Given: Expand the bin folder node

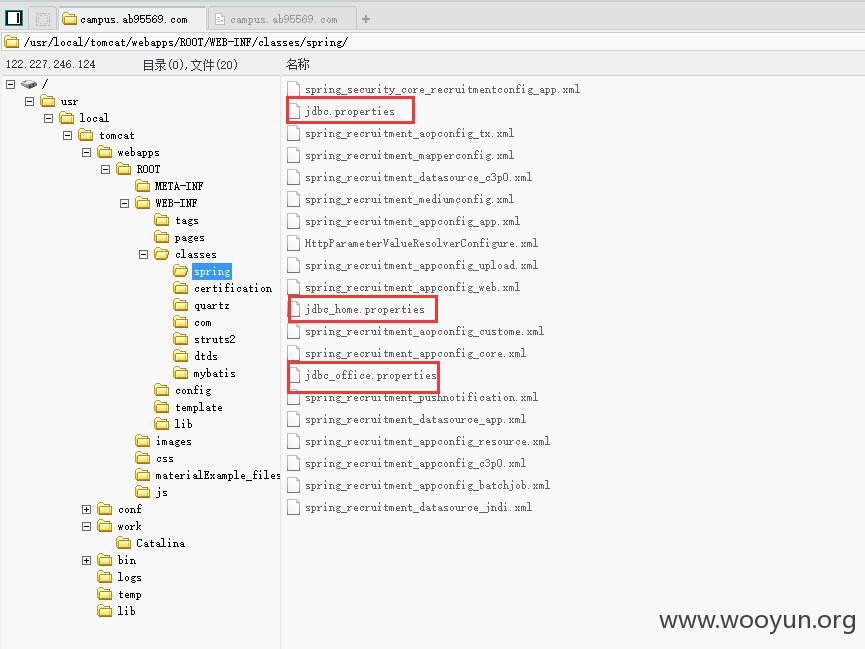Looking at the screenshot, I should pyautogui.click(x=87, y=560).
